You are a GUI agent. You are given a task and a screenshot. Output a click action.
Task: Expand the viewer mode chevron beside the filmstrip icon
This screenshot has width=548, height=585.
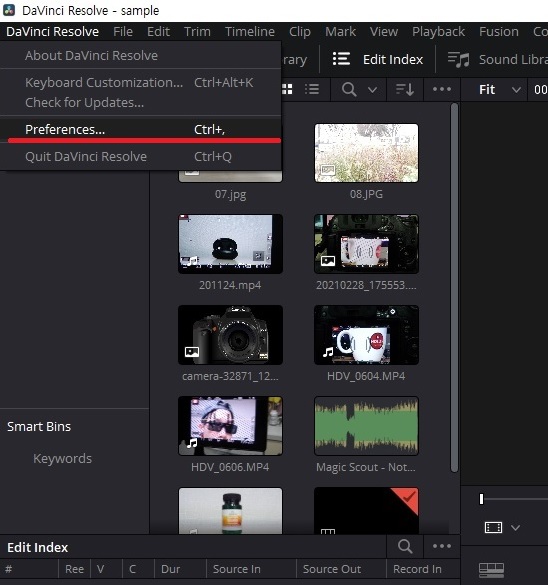[516, 528]
